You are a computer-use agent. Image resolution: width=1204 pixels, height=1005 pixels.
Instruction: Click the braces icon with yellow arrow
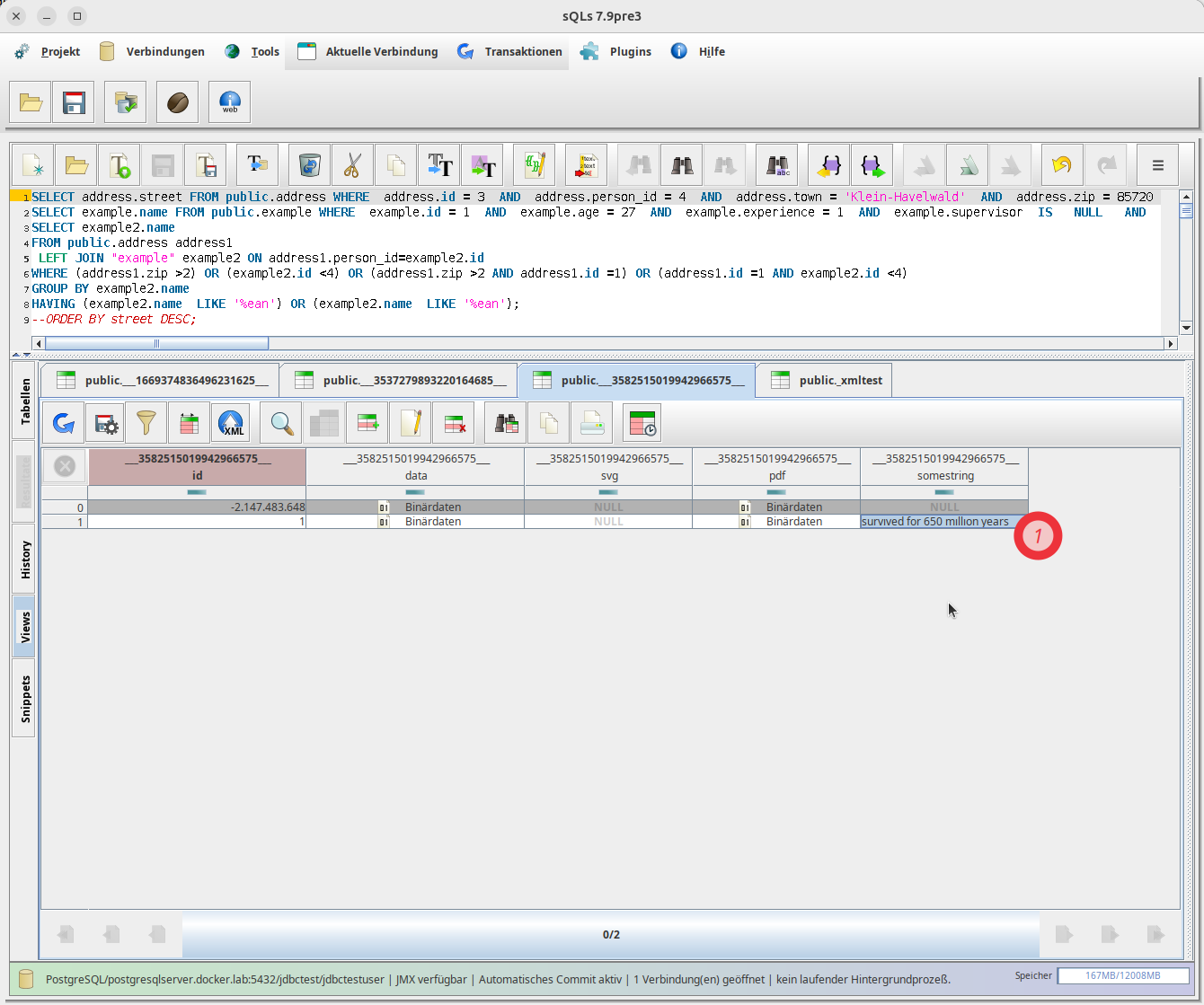(829, 165)
